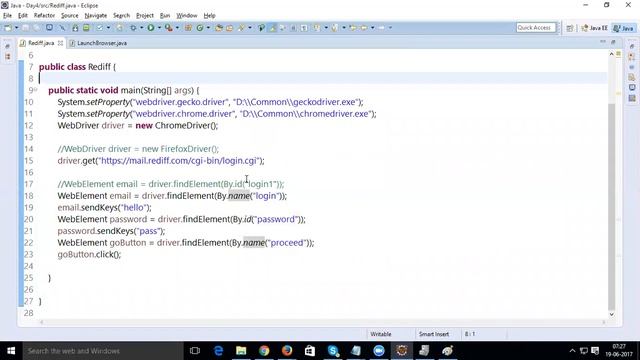This screenshot has height=360, width=640.
Task: Open the Next Annotation dropdown arrow
Action: (326, 28)
